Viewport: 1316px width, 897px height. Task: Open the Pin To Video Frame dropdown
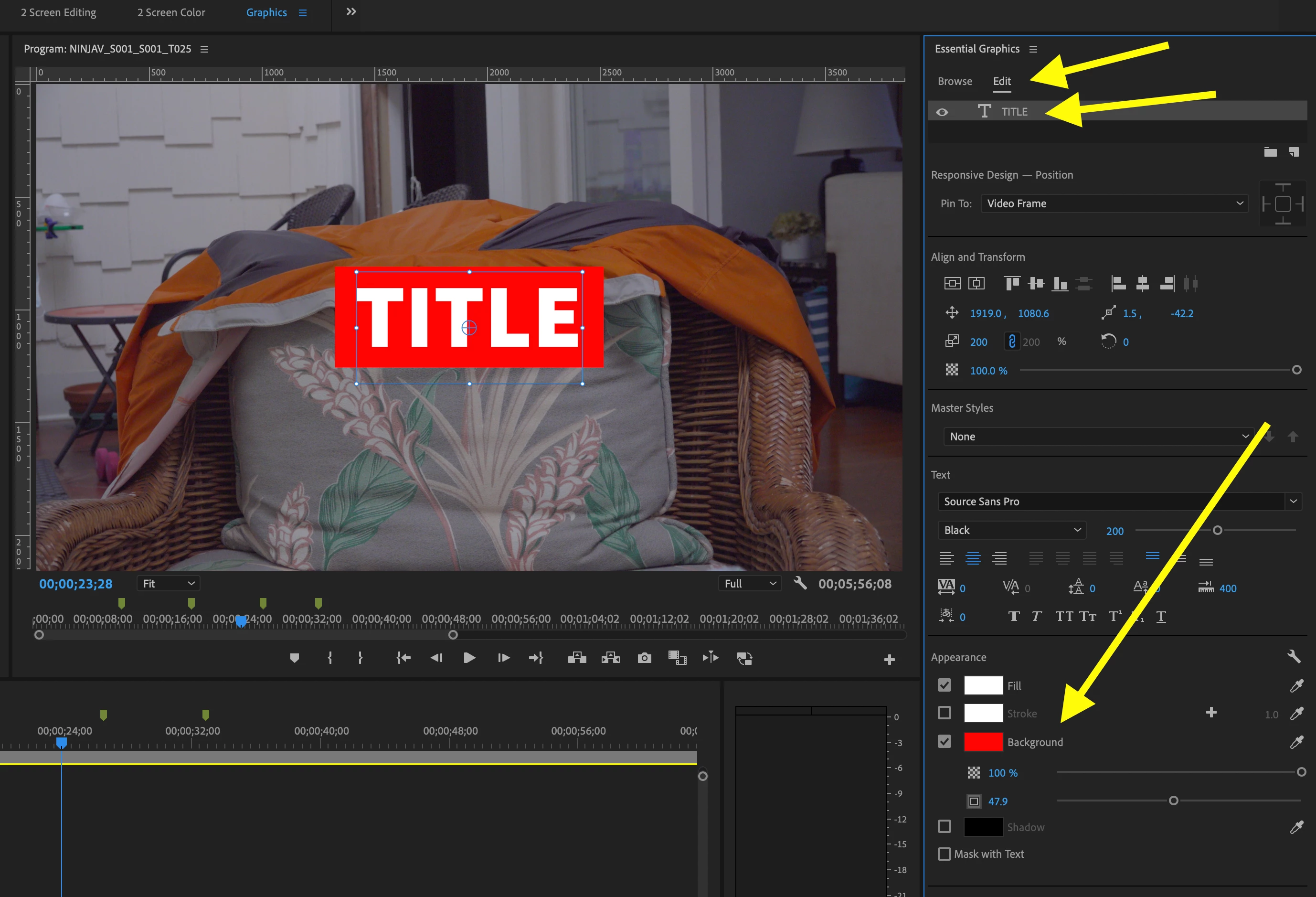coord(1114,203)
